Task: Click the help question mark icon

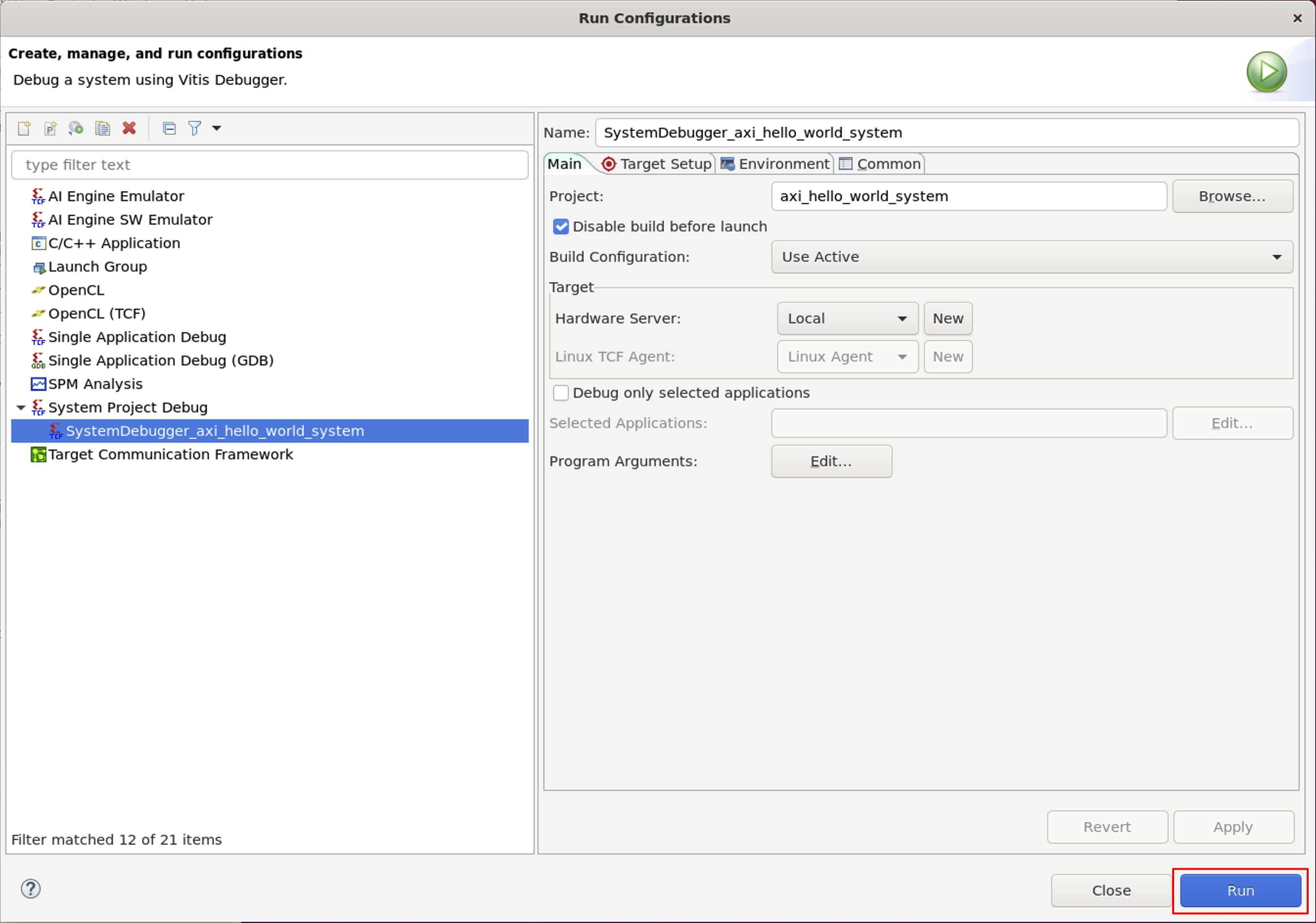Action: click(30, 889)
